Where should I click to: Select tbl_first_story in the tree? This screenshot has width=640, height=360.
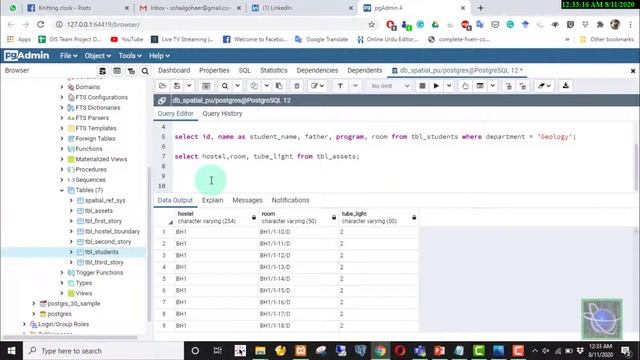pyautogui.click(x=103, y=221)
